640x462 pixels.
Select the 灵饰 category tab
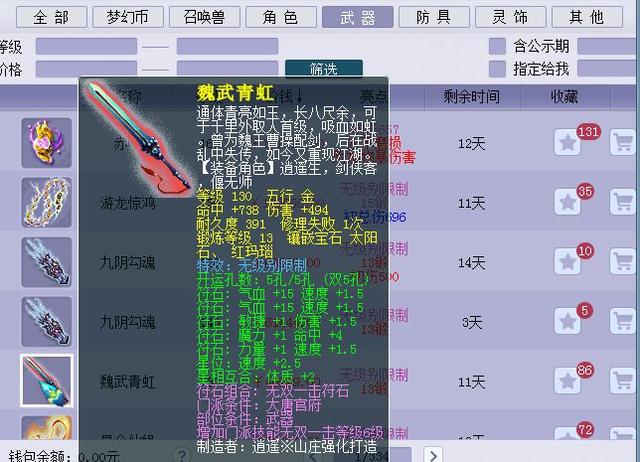tap(510, 17)
